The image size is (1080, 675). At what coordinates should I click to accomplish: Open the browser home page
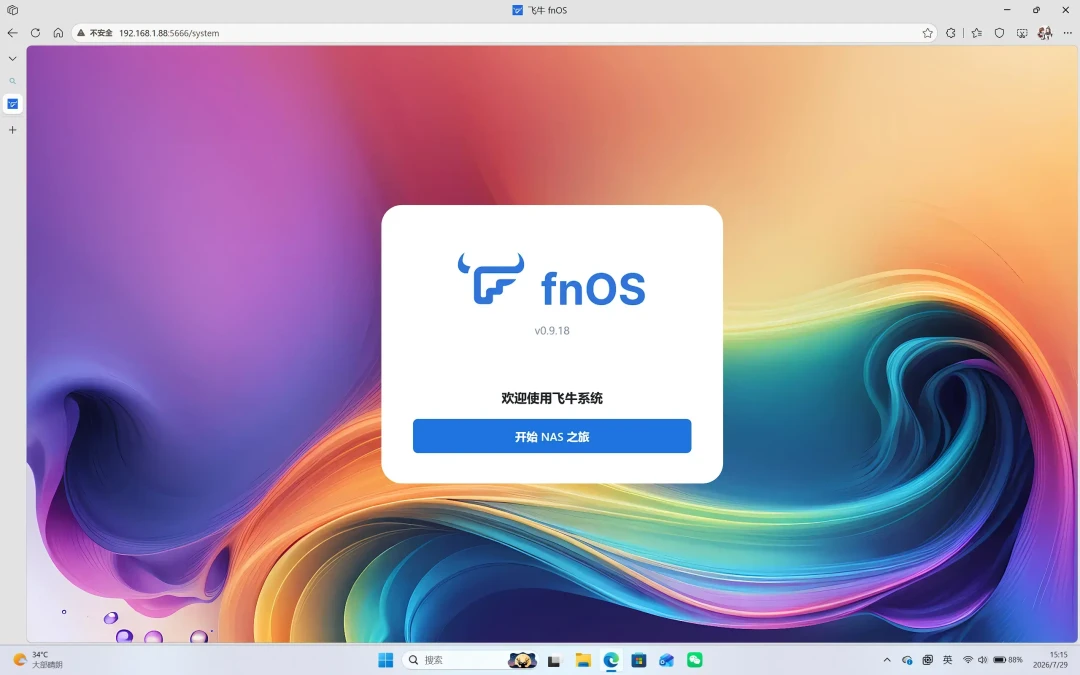click(x=58, y=32)
